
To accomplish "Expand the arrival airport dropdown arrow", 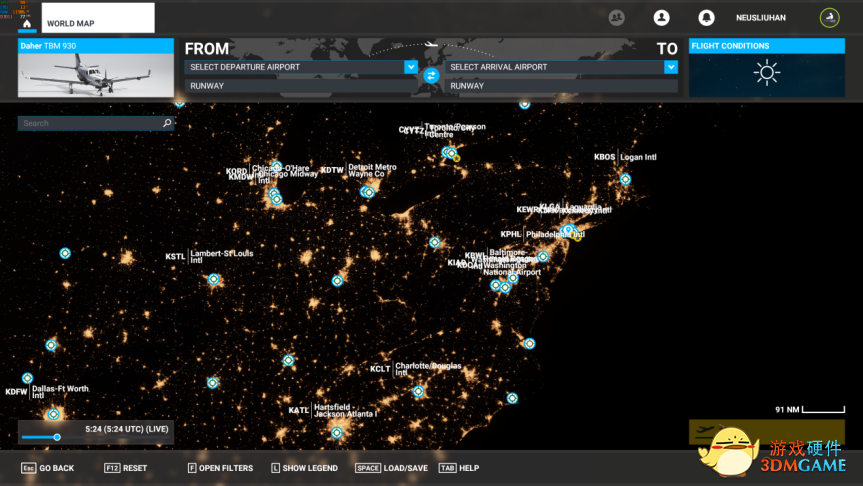I will click(671, 67).
